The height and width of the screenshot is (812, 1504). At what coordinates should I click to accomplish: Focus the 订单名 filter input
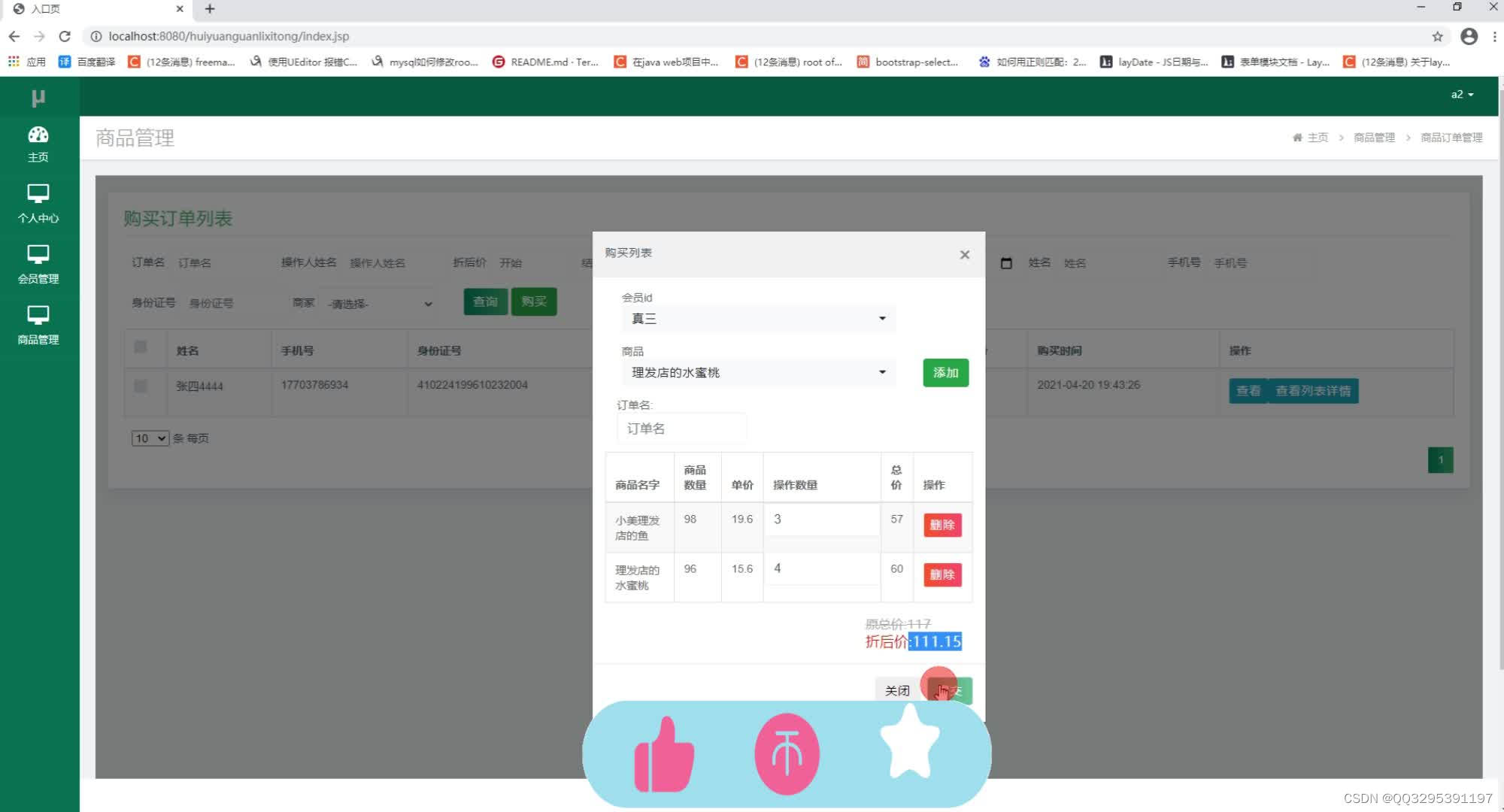click(220, 263)
